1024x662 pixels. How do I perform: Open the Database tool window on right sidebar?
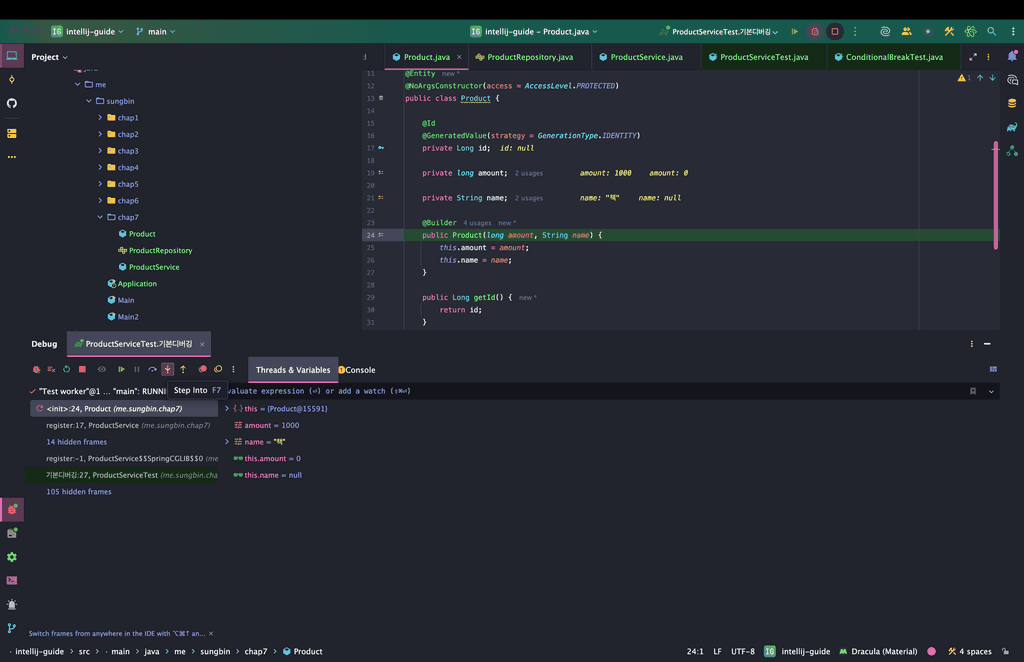[1012, 103]
